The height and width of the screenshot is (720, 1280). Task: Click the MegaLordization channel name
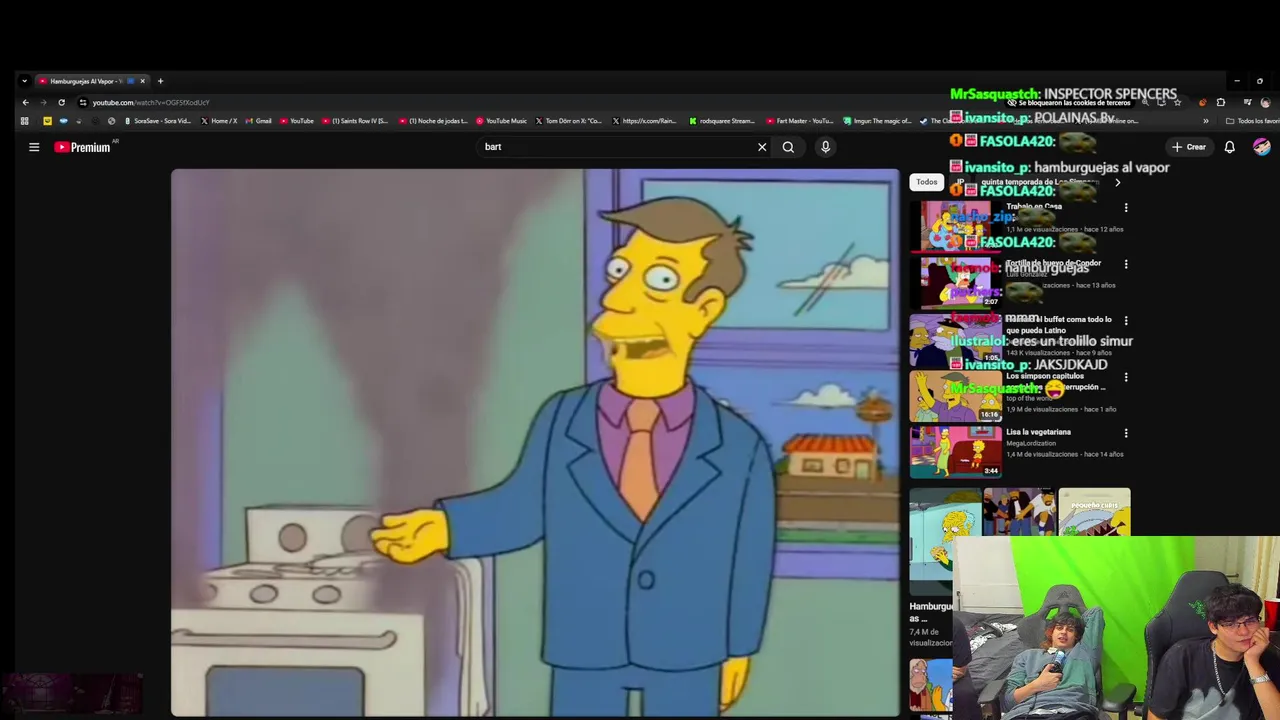(1031, 443)
